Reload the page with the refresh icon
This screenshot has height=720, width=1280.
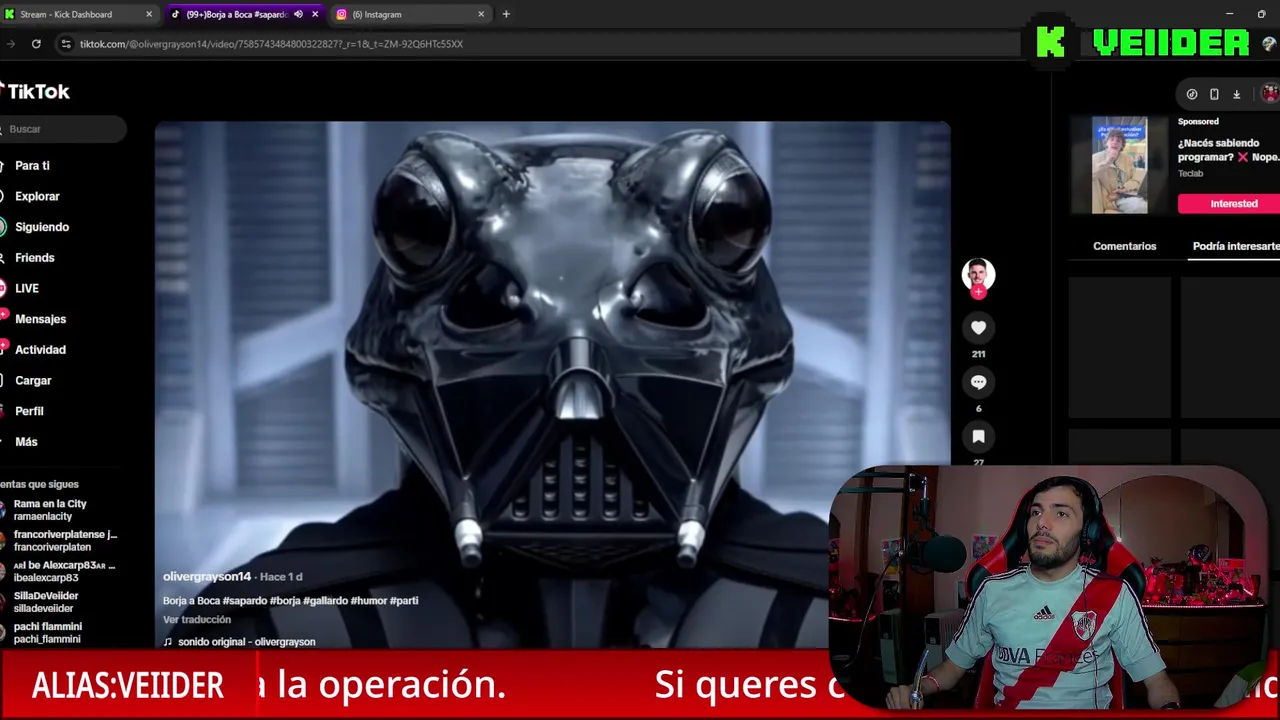coord(36,44)
